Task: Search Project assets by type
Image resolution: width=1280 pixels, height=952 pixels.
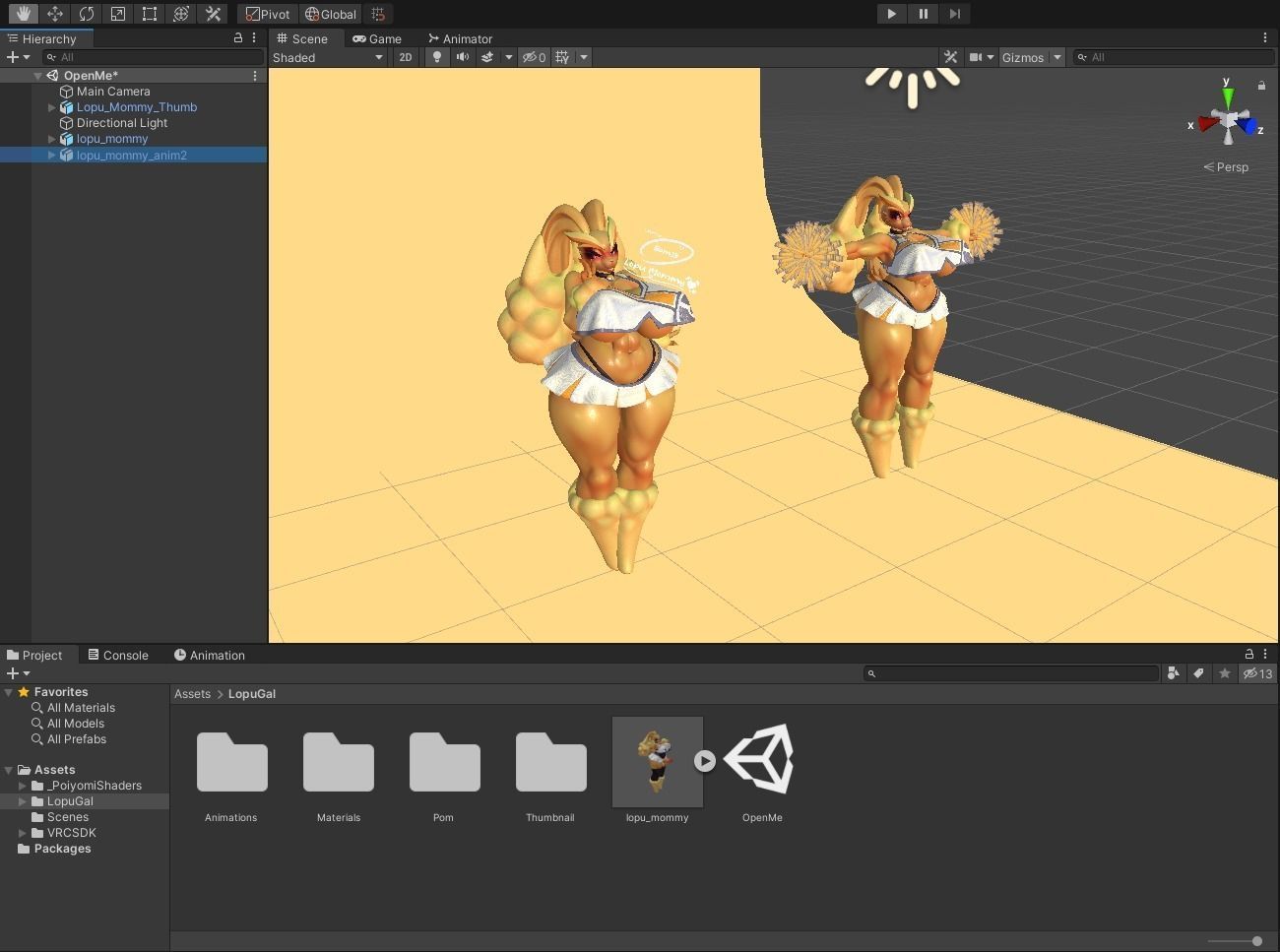Action: [1173, 673]
